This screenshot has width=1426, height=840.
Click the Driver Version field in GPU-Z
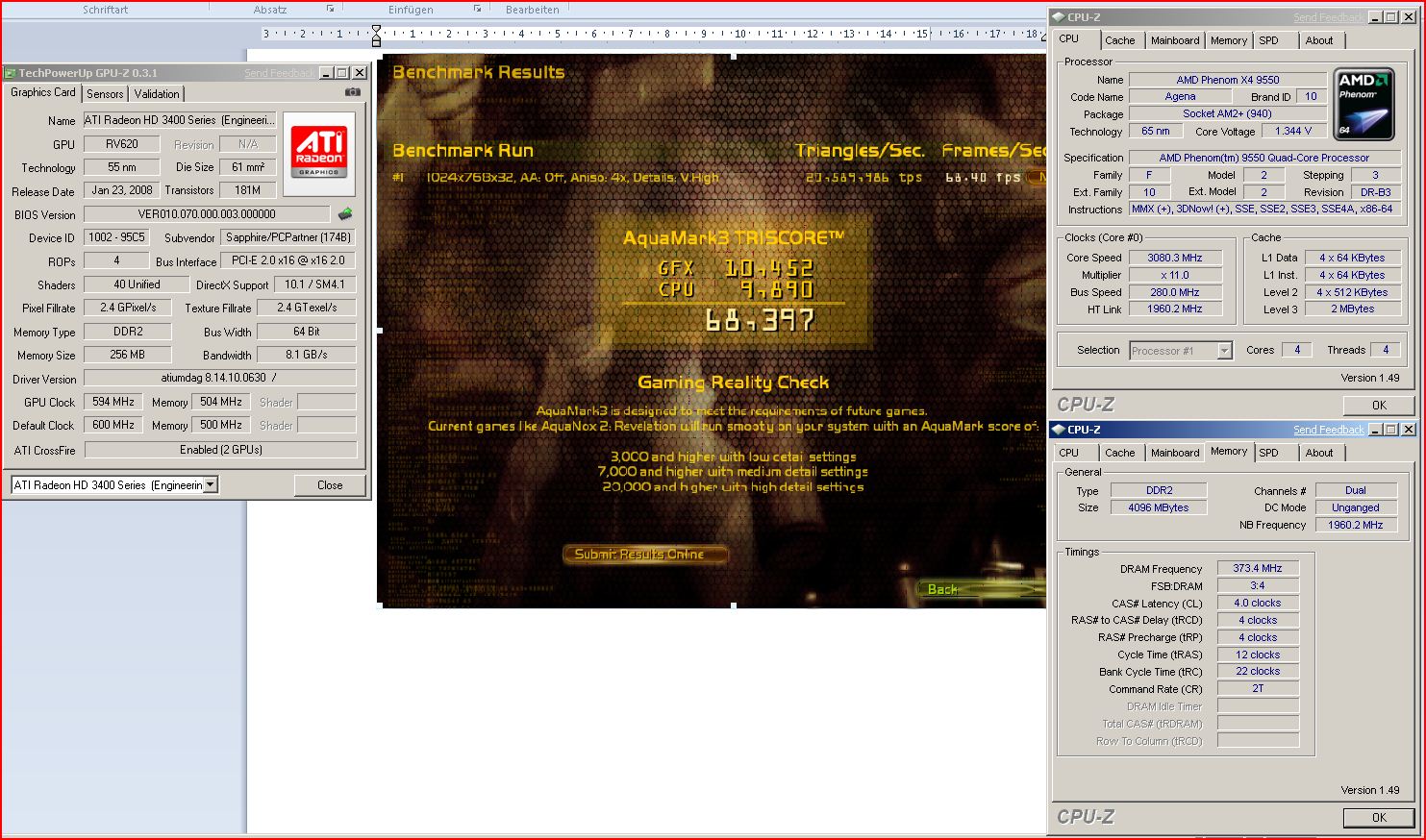(x=219, y=378)
